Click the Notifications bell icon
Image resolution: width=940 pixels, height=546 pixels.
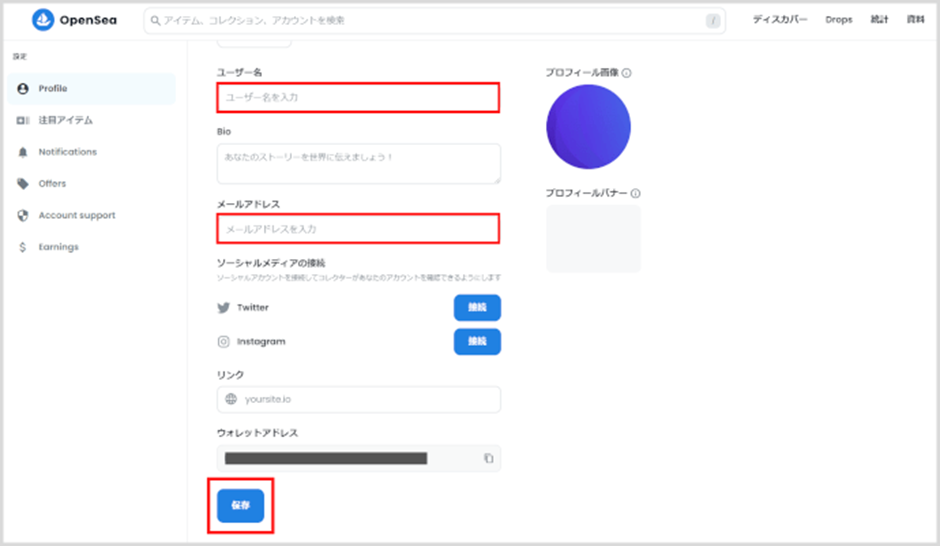(23, 152)
